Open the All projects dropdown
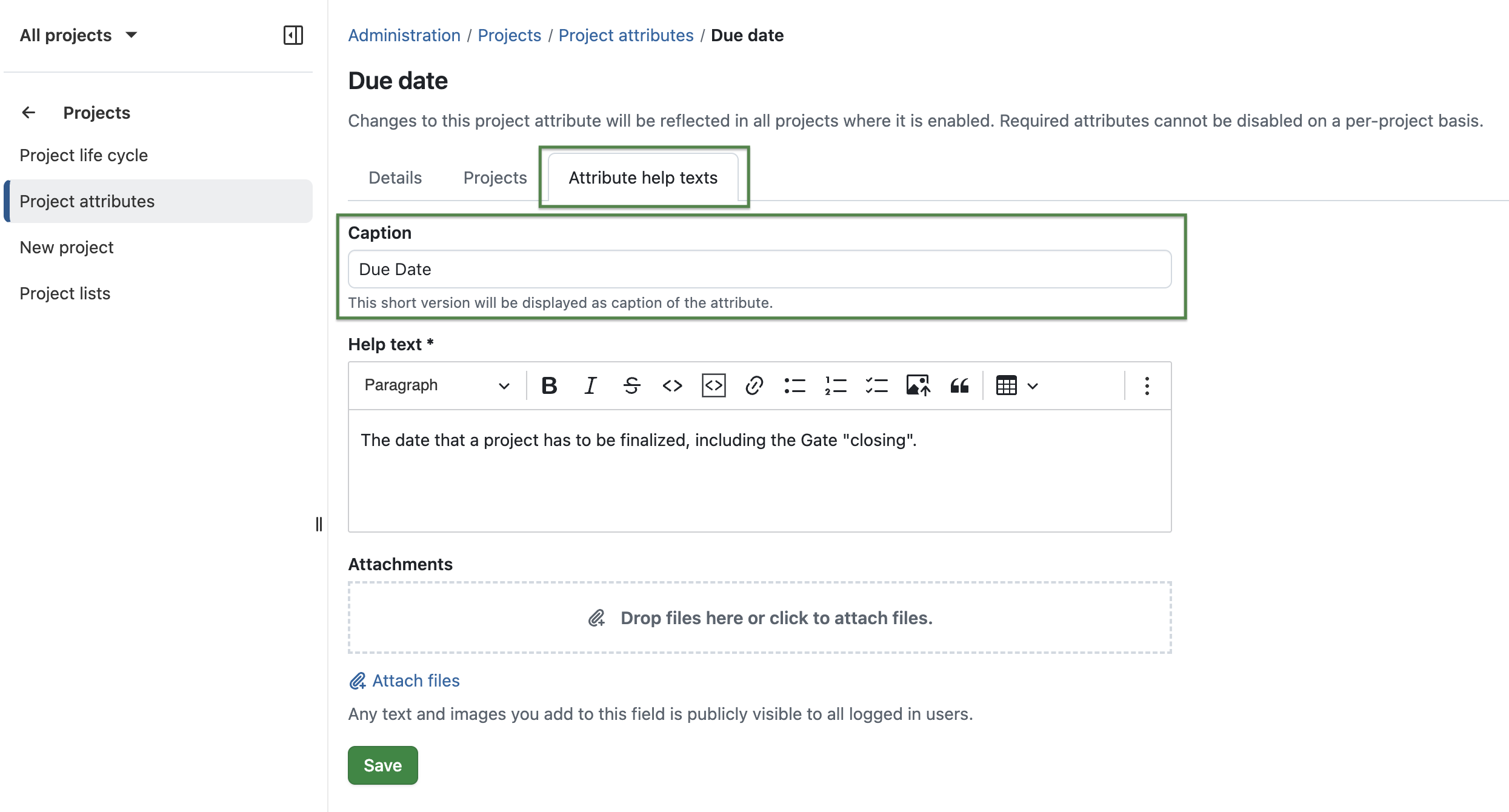The width and height of the screenshot is (1509, 812). point(78,35)
